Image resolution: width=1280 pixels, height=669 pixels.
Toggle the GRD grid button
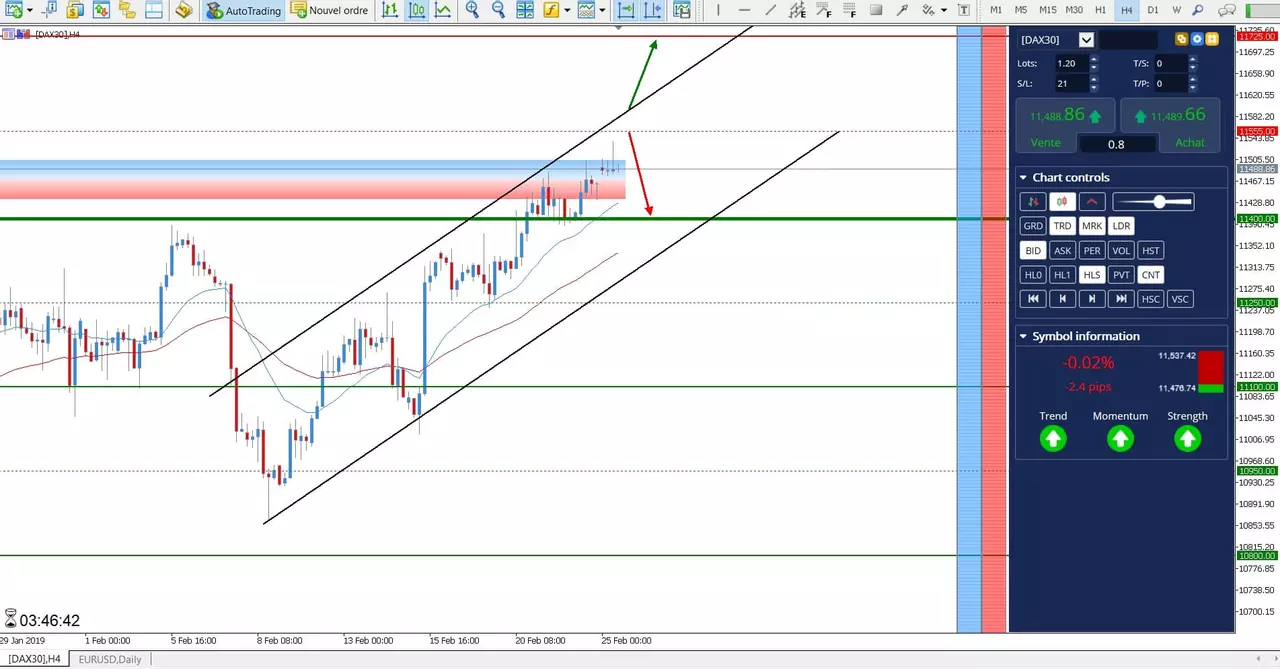pyautogui.click(x=1033, y=226)
